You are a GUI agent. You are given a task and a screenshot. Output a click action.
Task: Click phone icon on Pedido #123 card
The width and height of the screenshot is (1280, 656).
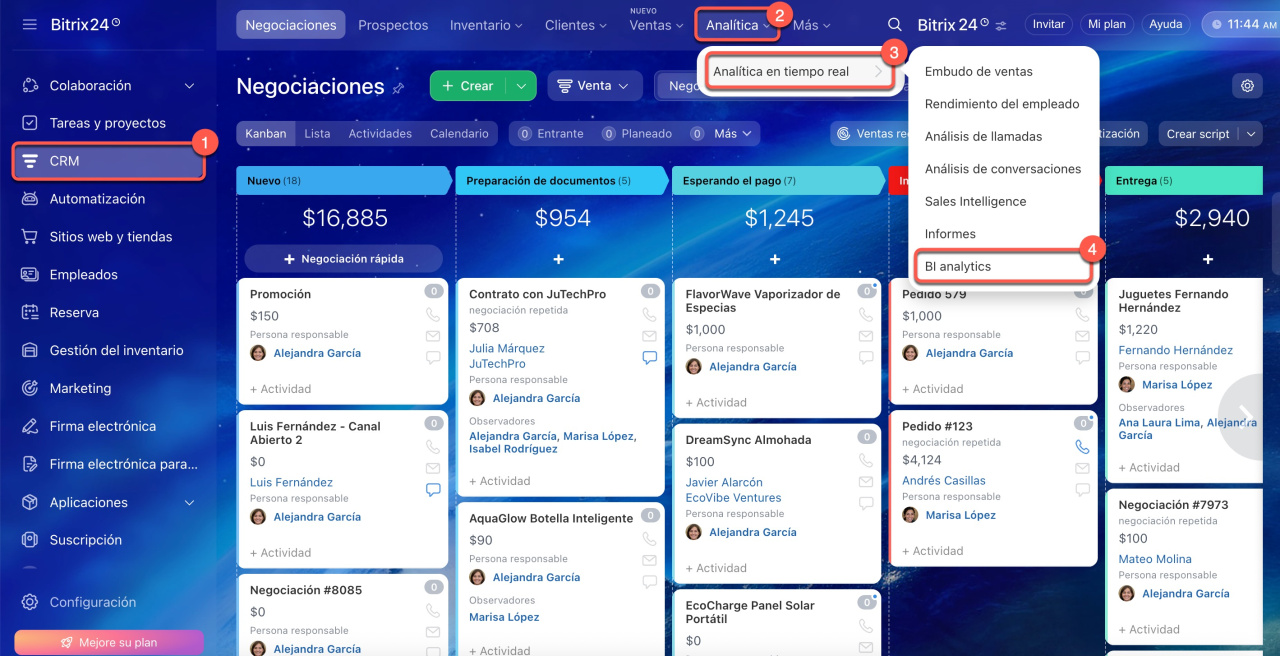[1082, 447]
